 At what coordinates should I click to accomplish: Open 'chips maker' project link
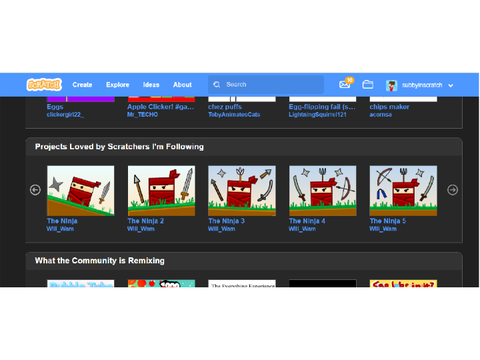(x=389, y=107)
